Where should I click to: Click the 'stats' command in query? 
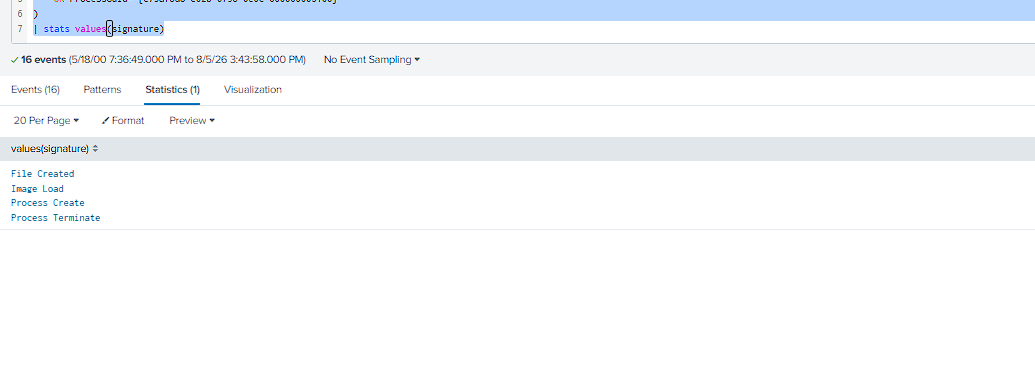tap(56, 29)
